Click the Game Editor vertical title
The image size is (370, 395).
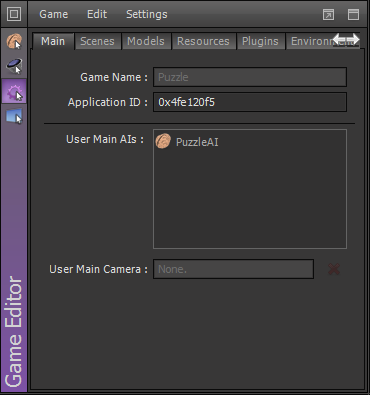14,331
